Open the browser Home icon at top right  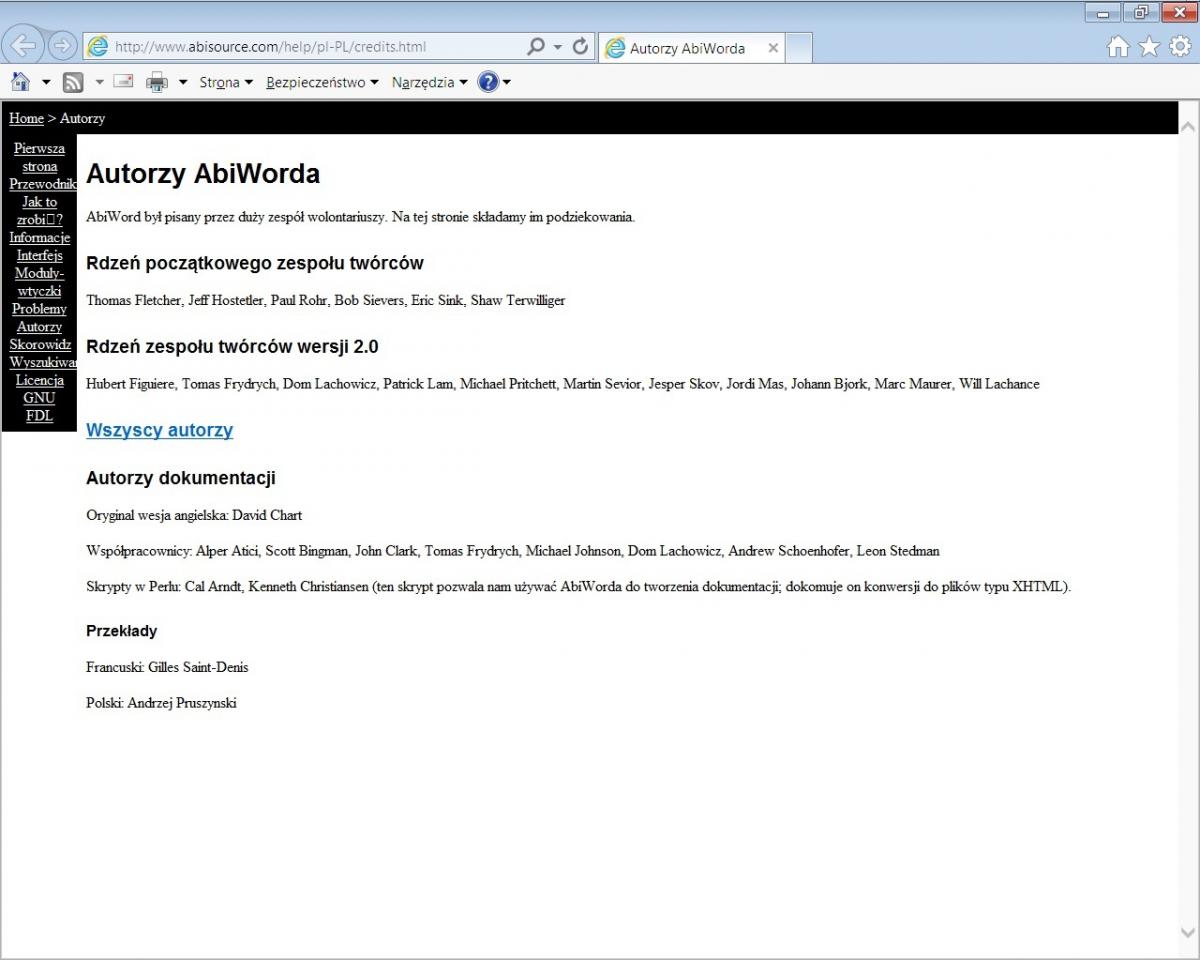[1119, 47]
